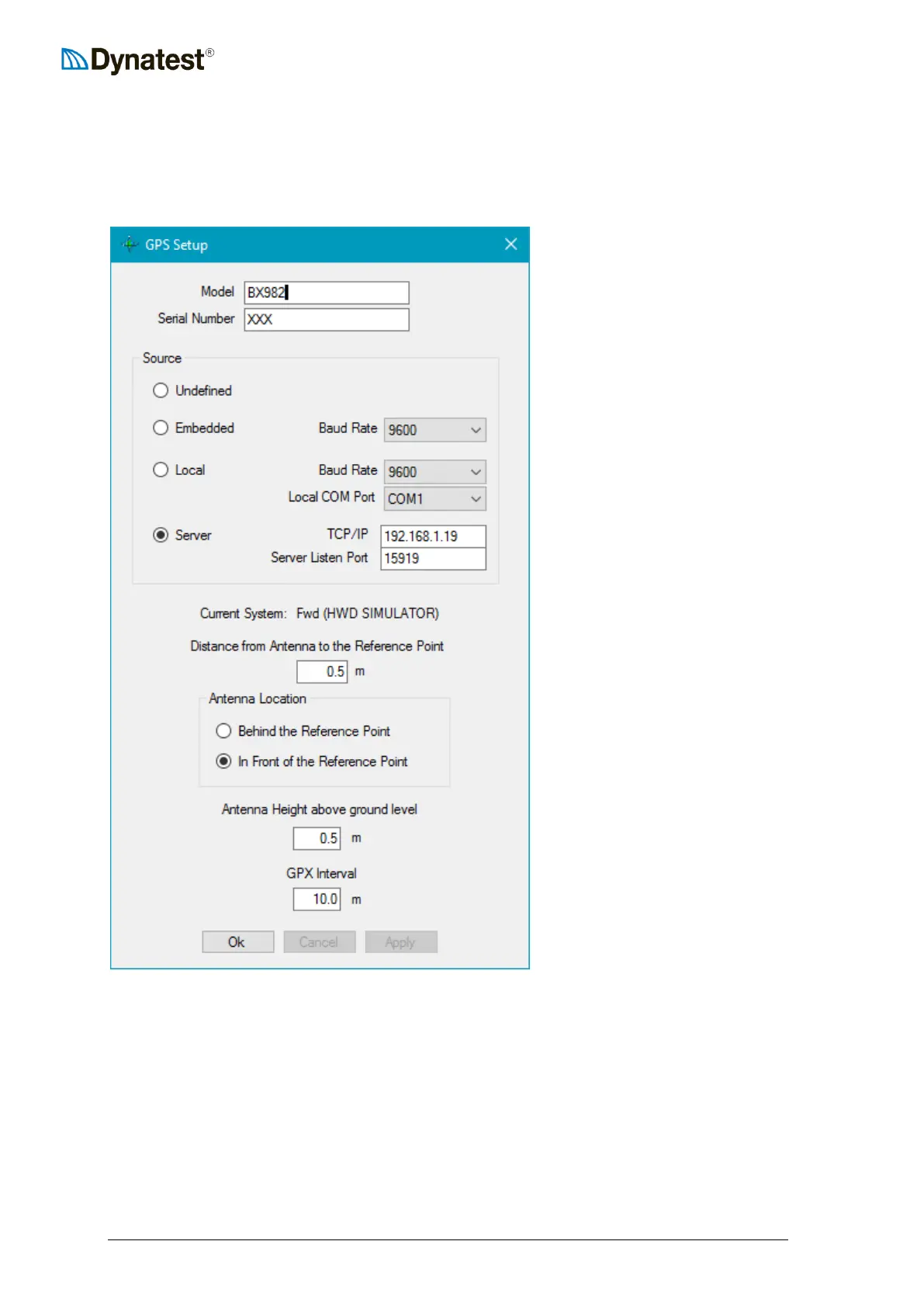The height and width of the screenshot is (1307, 924).
Task: Edit the TCP/IP address field
Action: (x=433, y=536)
